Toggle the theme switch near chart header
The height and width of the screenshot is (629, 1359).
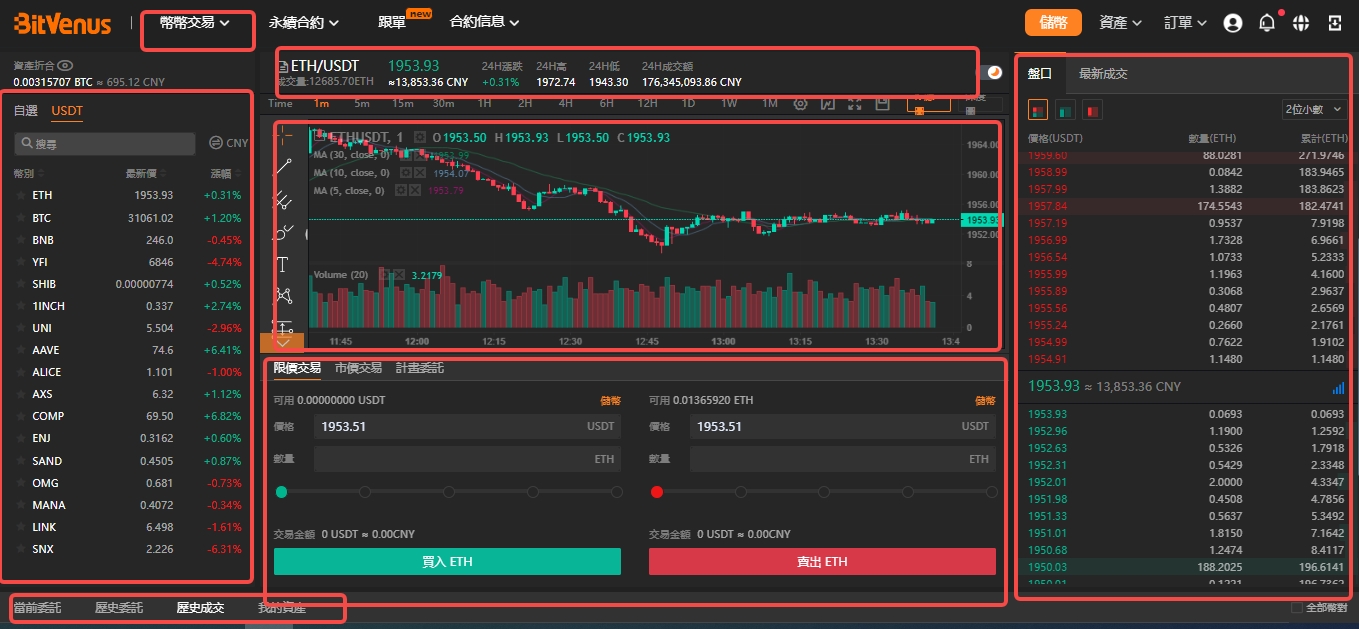point(989,73)
